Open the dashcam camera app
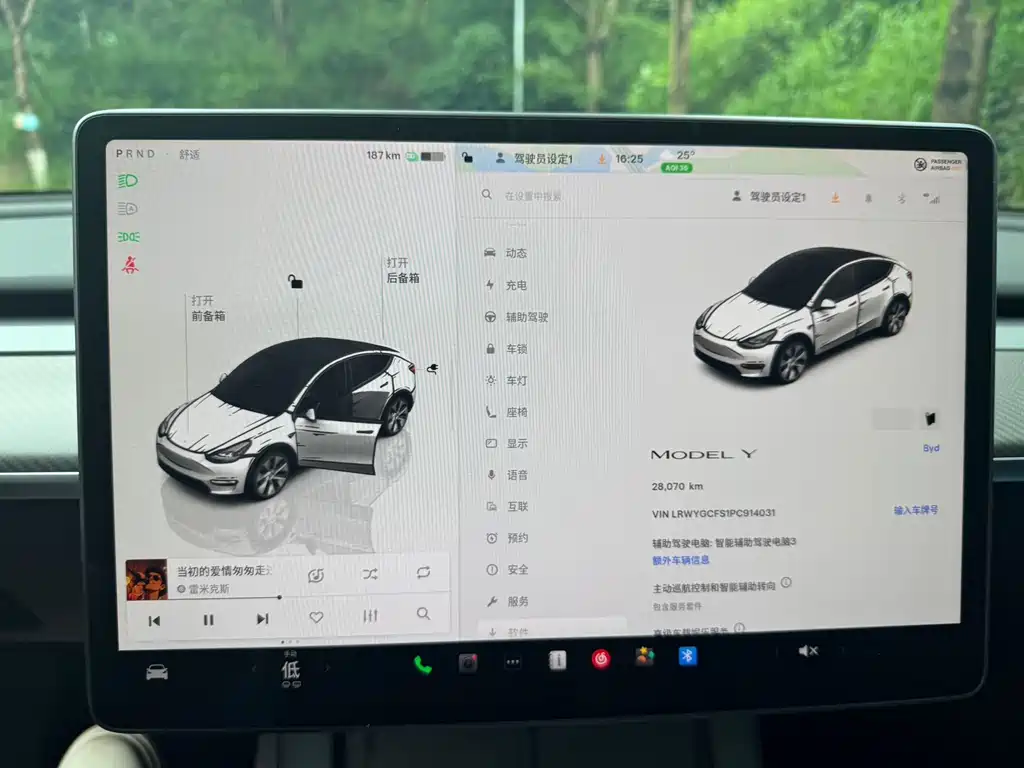 [x=468, y=664]
